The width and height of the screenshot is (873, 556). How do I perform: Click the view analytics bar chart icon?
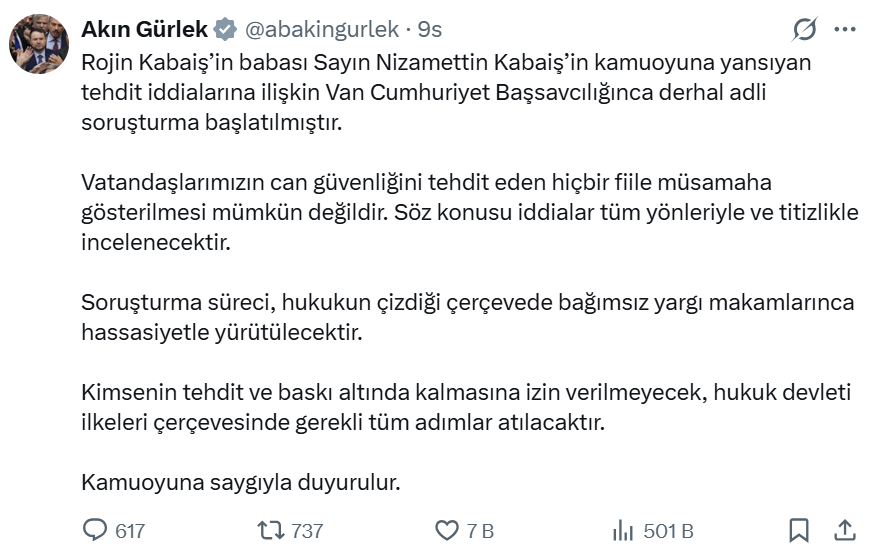tap(623, 530)
